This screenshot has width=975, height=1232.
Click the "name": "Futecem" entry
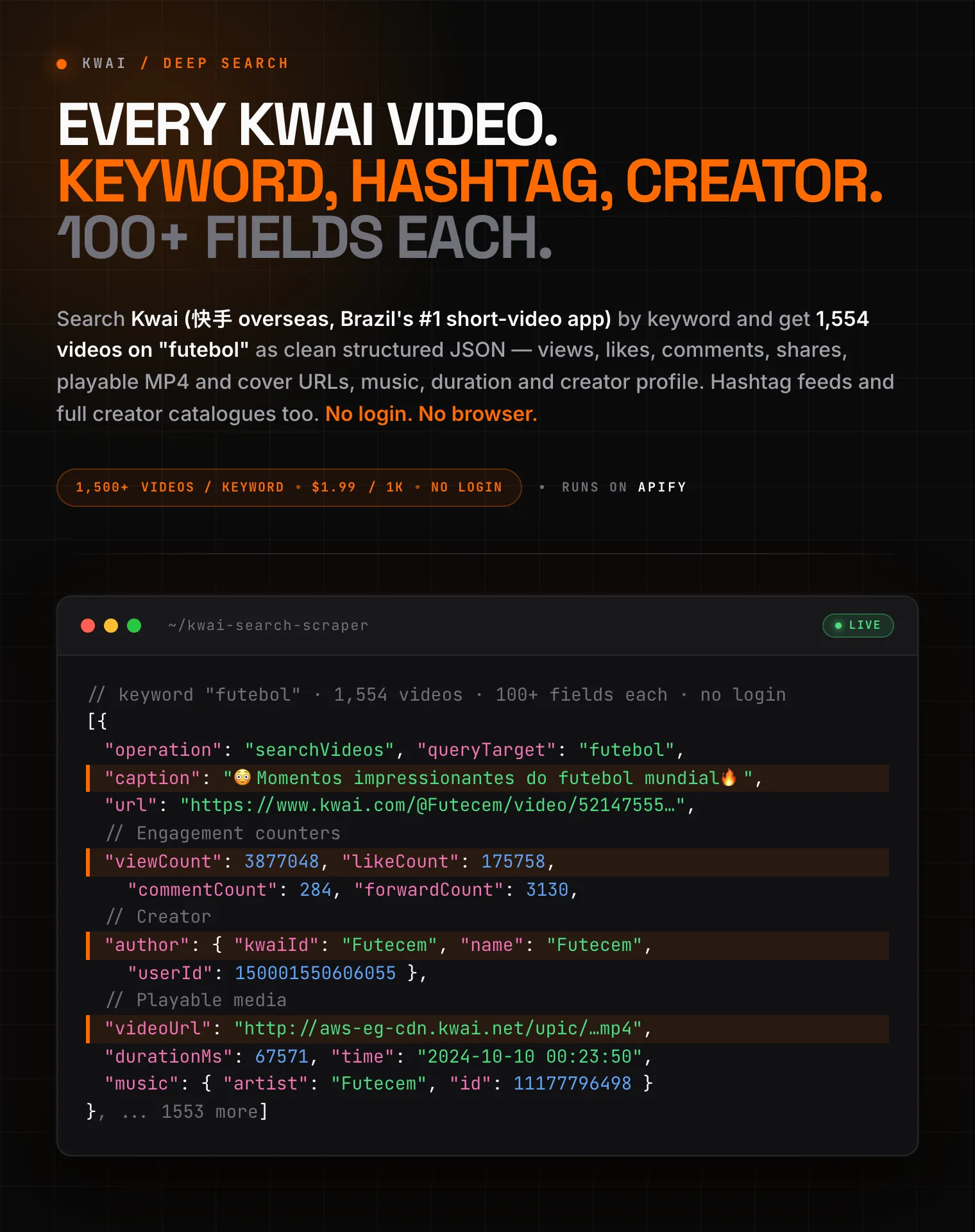(552, 945)
